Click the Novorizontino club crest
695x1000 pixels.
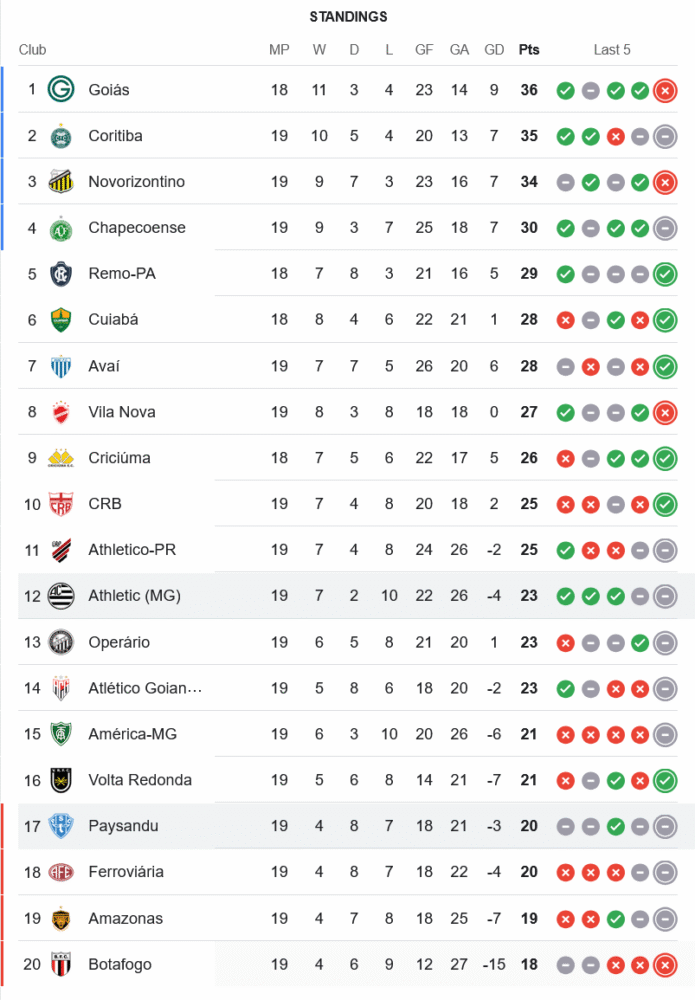61,182
